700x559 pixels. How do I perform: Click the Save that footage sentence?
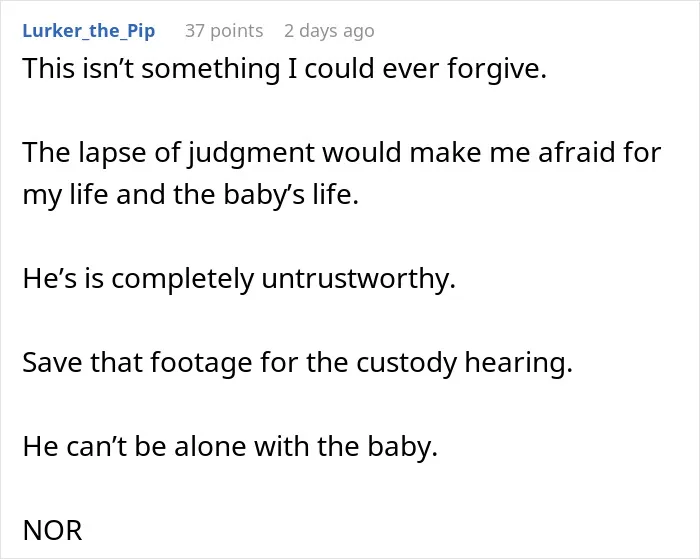(x=297, y=362)
